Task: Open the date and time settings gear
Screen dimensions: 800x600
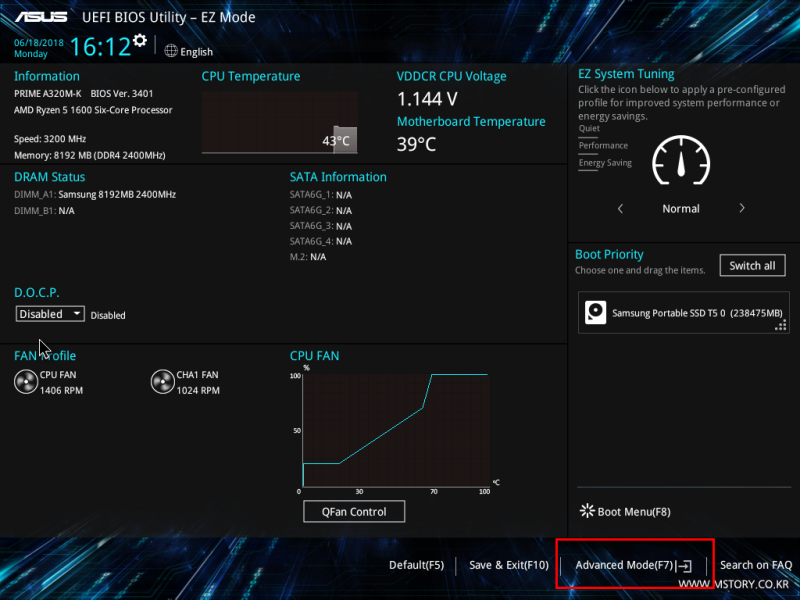Action: [x=140, y=40]
